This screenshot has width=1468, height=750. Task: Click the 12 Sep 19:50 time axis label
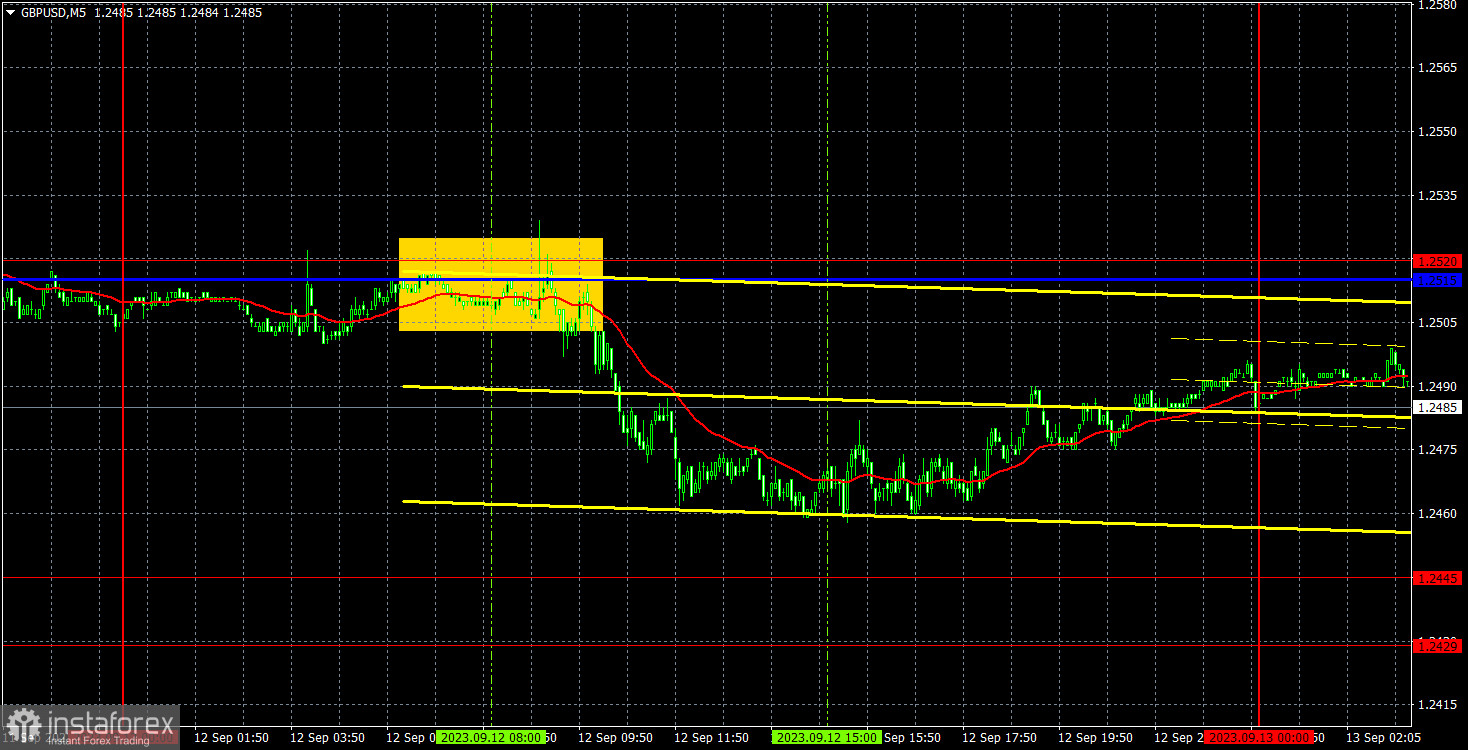pyautogui.click(x=1095, y=737)
